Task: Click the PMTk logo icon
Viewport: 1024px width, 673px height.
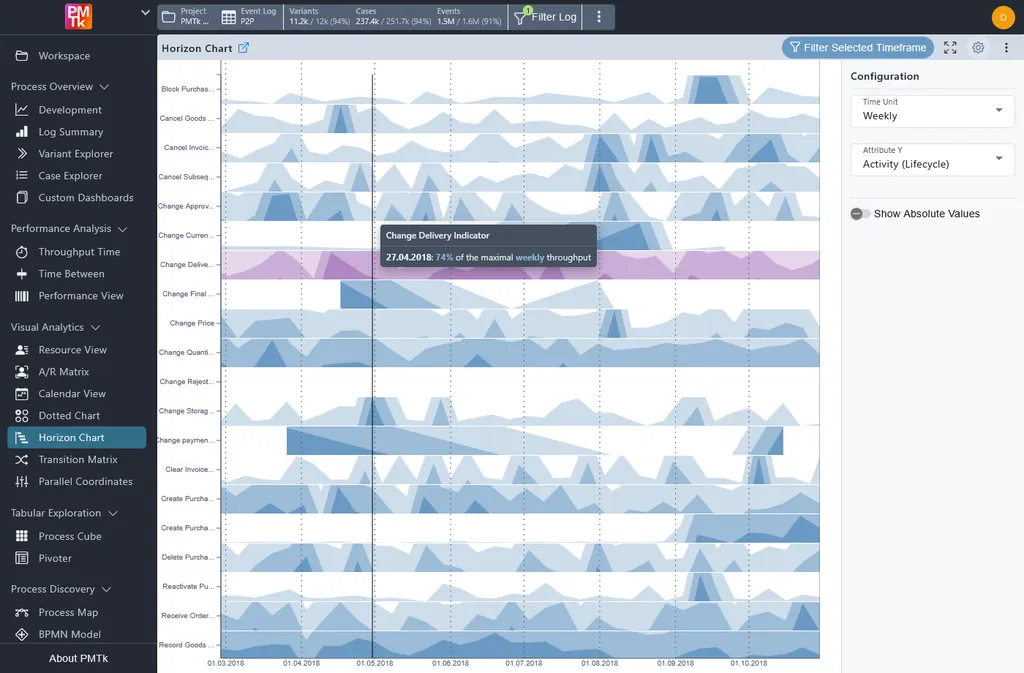Action: (78, 16)
